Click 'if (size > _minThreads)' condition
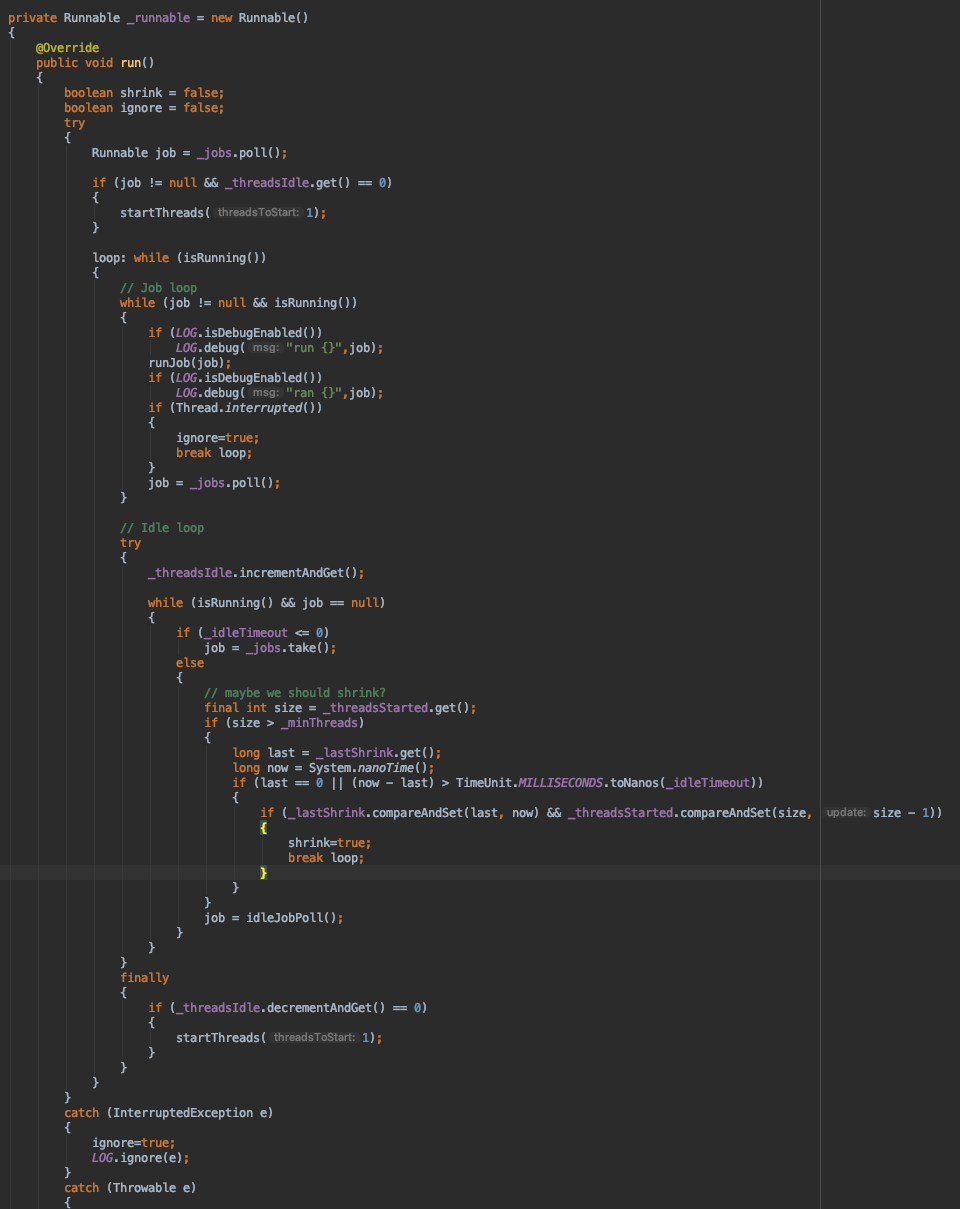The width and height of the screenshot is (960, 1209). tap(284, 723)
